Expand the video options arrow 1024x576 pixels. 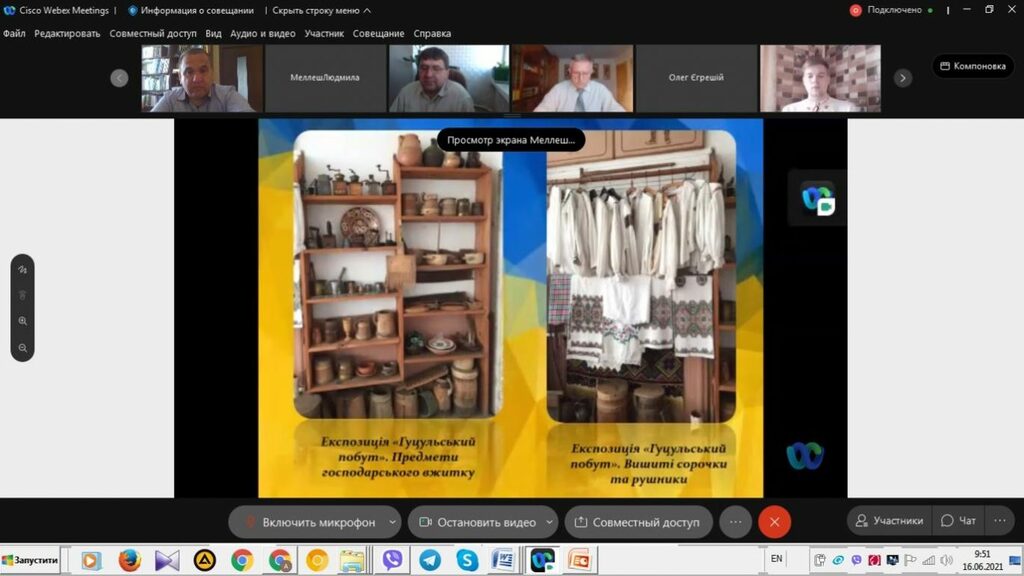tap(549, 522)
